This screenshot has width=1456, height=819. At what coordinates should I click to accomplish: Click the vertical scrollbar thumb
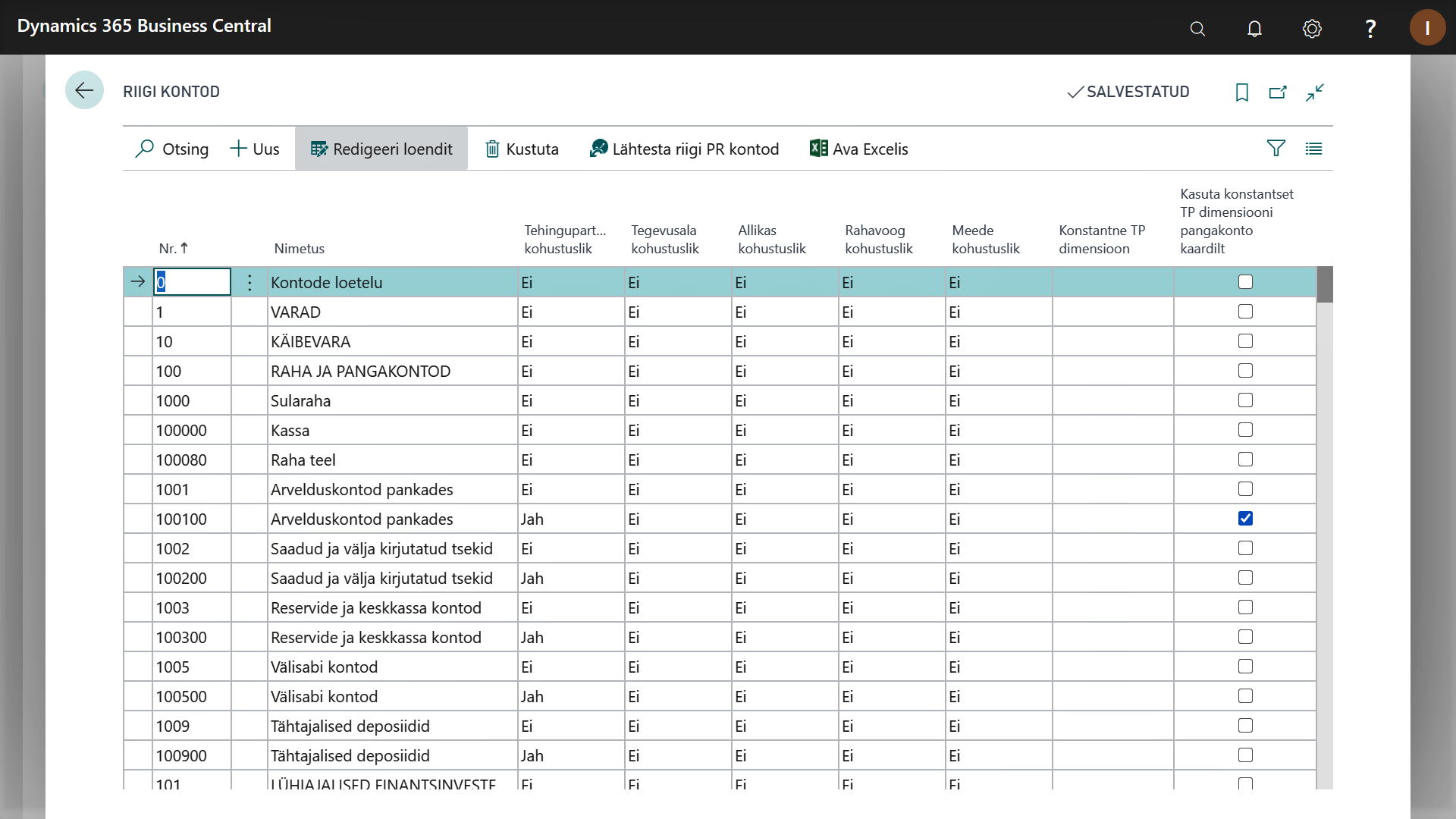[x=1325, y=284]
